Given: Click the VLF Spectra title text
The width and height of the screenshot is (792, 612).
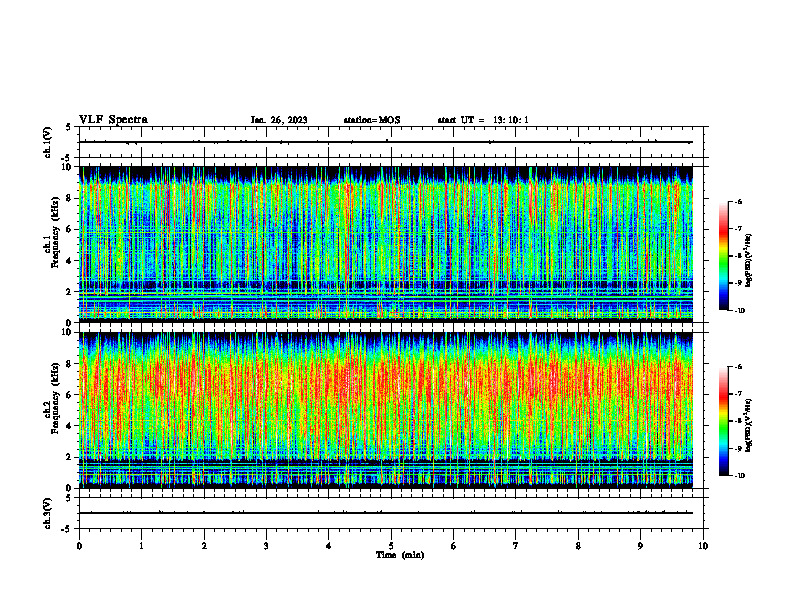Looking at the screenshot, I should (113, 120).
